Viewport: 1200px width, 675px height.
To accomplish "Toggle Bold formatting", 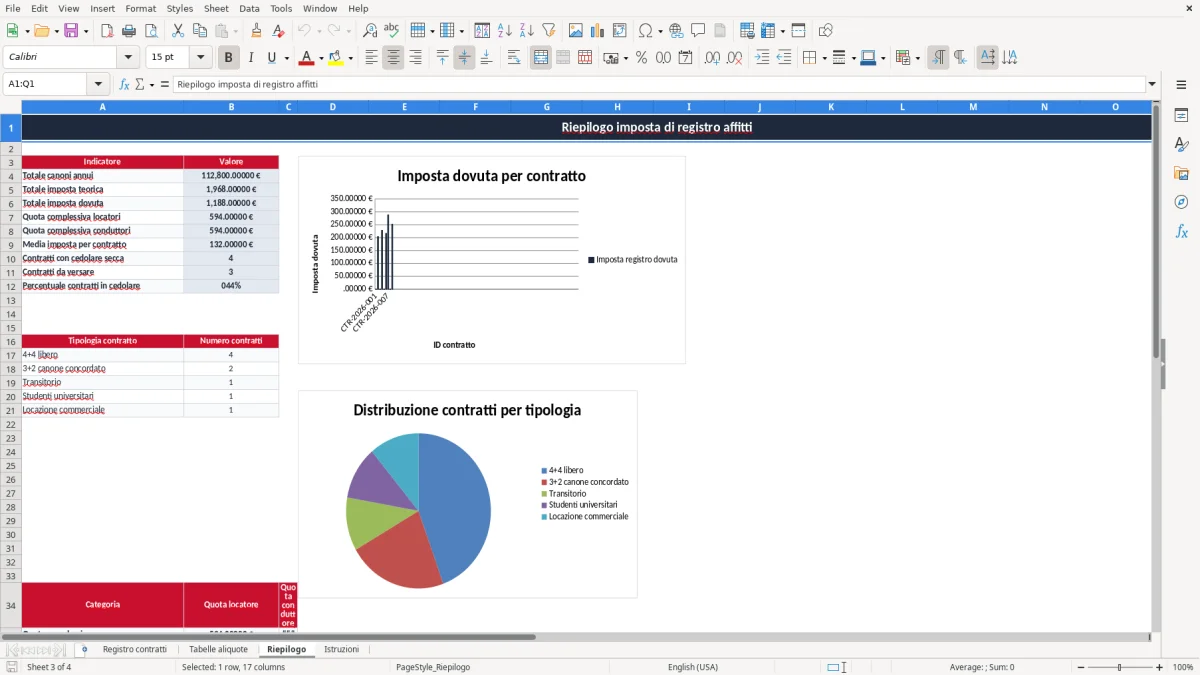I will click(x=229, y=58).
